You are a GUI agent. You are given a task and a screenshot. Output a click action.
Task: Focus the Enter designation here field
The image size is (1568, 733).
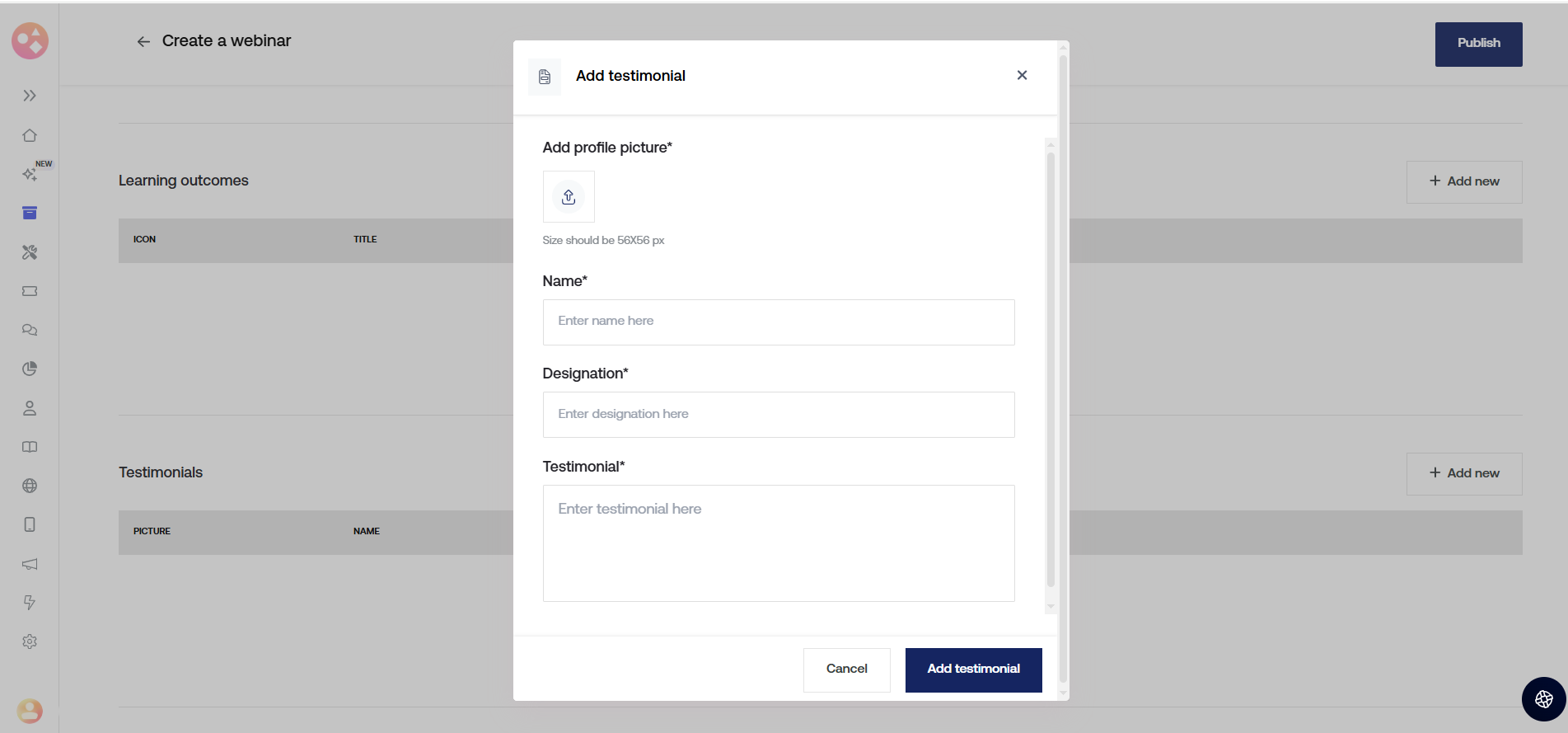click(778, 414)
